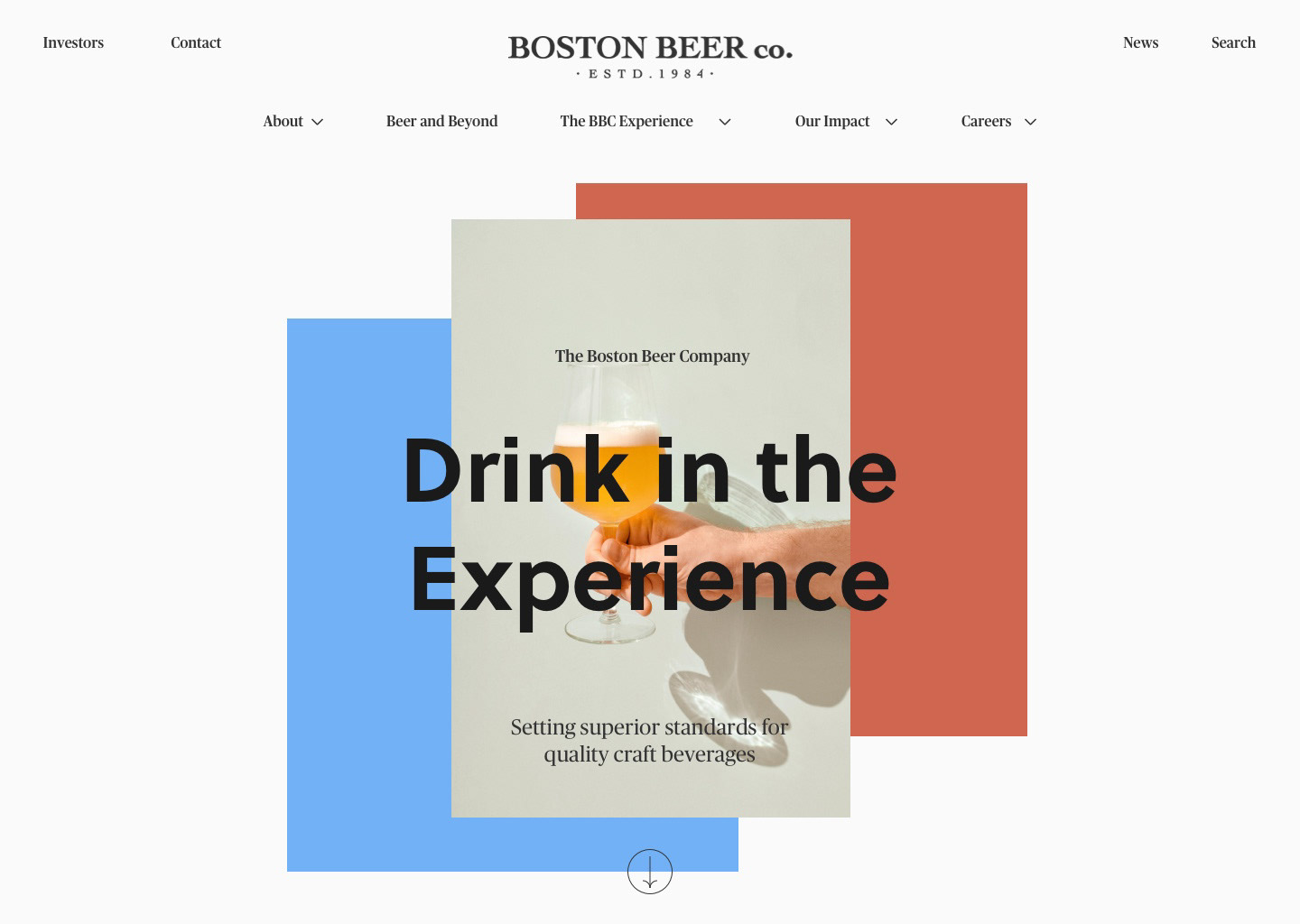Click 'The Boston Beer Company' text
The width and height of the screenshot is (1300, 924).
pyautogui.click(x=652, y=356)
